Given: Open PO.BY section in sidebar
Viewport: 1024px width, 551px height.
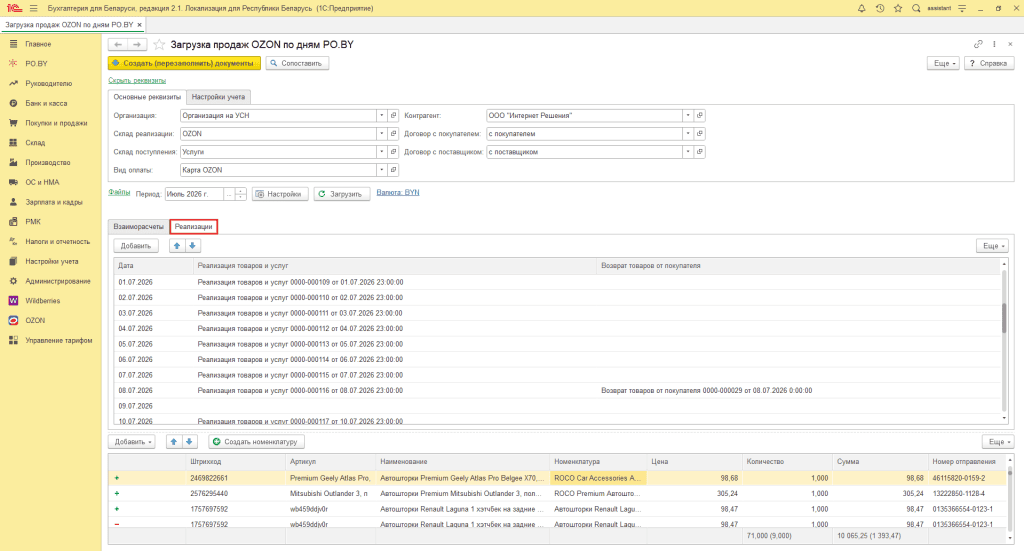Looking at the screenshot, I should tap(37, 63).
